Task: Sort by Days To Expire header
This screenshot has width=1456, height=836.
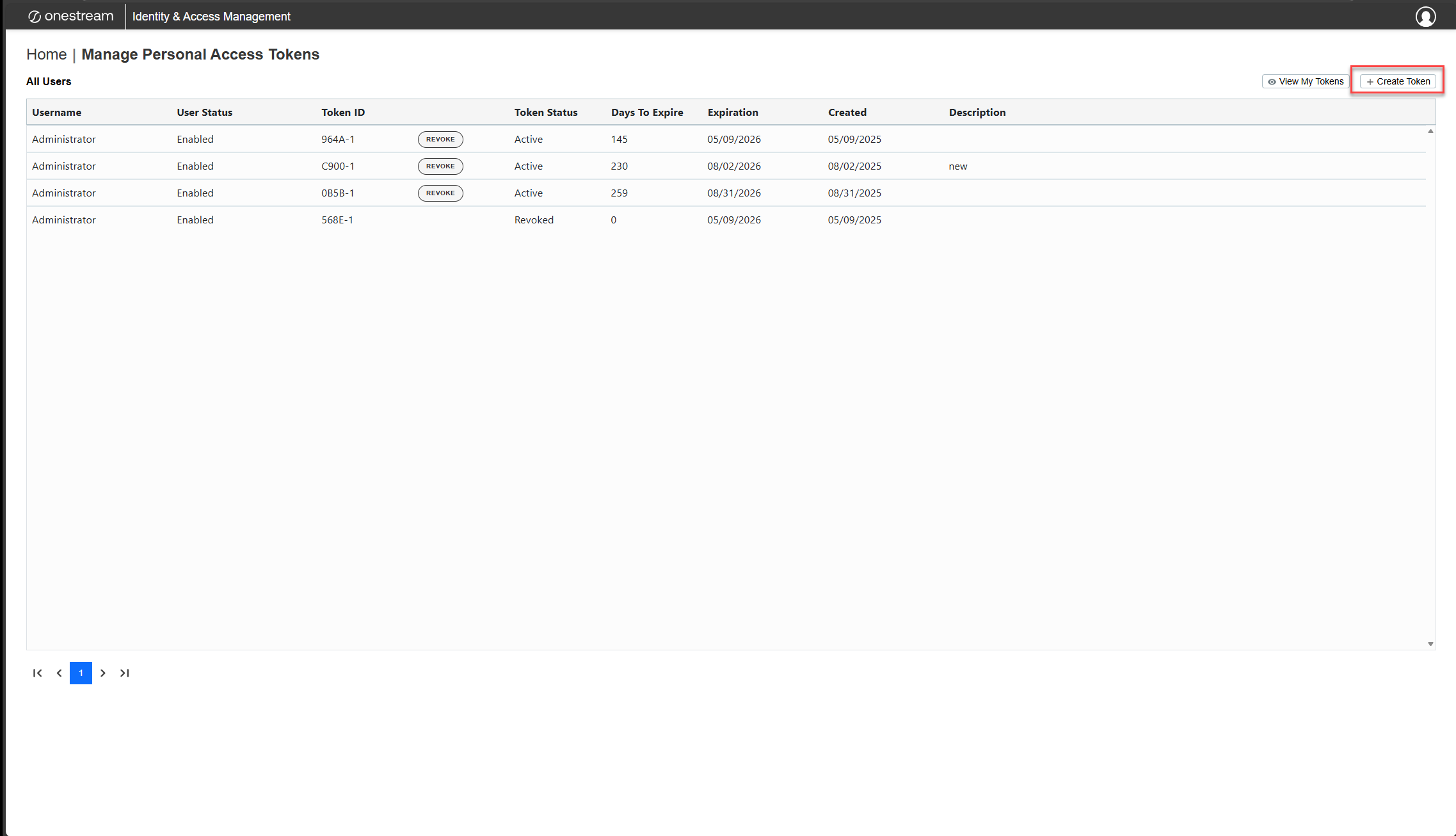Action: pyautogui.click(x=647, y=112)
